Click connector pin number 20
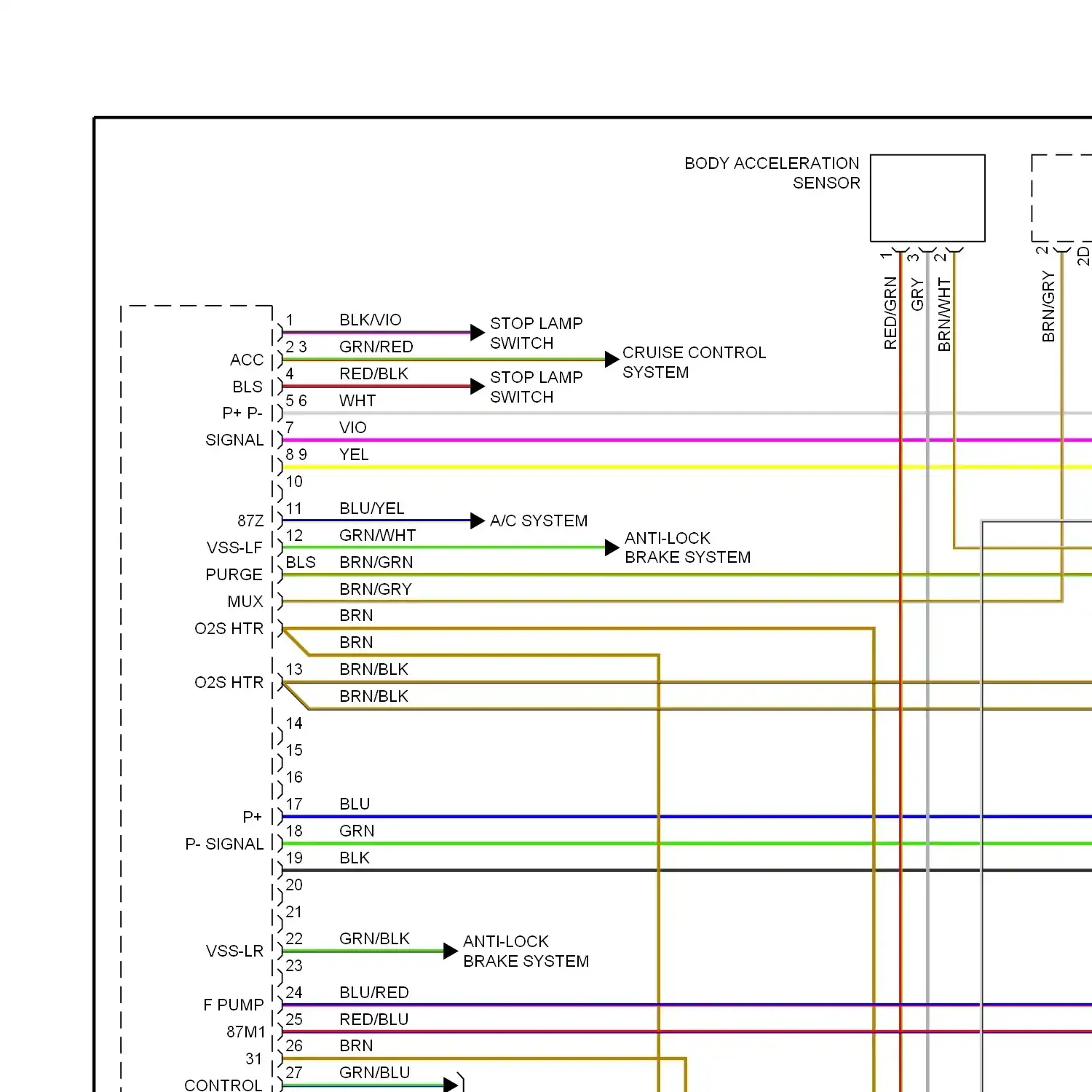 294,885
